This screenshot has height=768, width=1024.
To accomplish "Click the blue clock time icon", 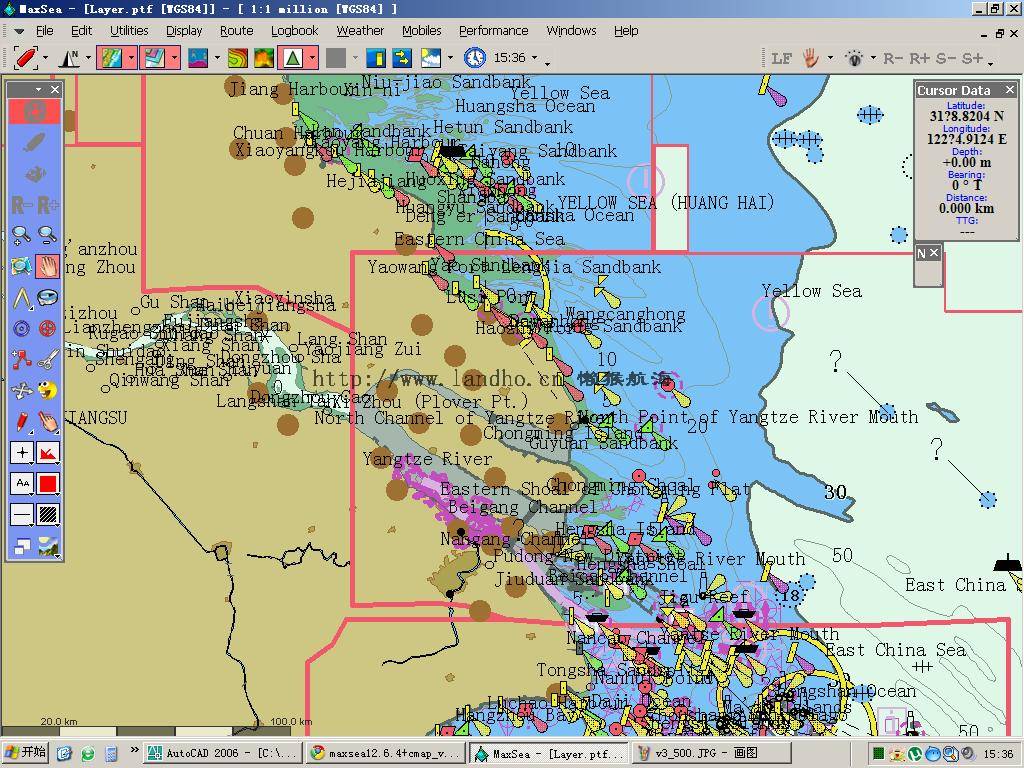I will pyautogui.click(x=475, y=57).
